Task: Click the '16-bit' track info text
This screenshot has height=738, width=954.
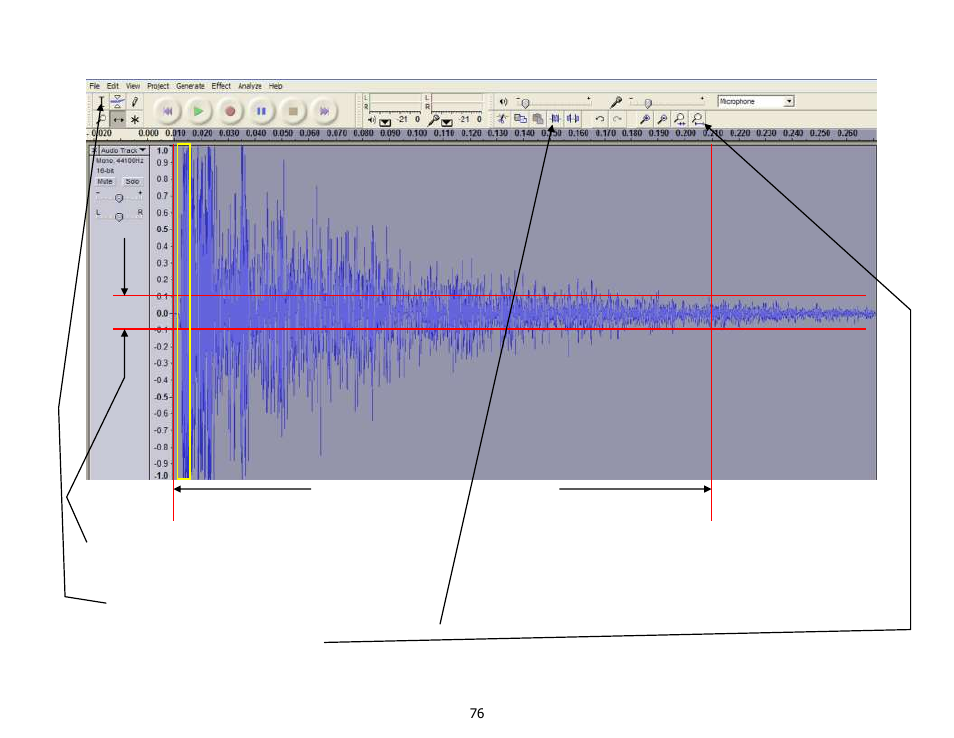Action: coord(105,171)
